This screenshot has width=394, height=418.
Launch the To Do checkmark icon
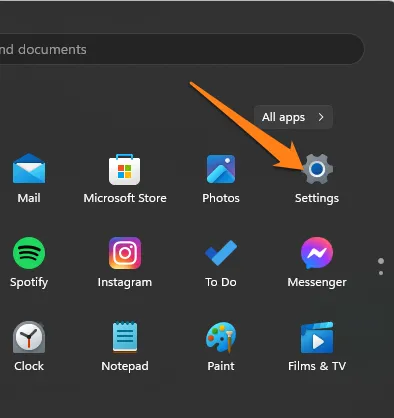pos(221,253)
